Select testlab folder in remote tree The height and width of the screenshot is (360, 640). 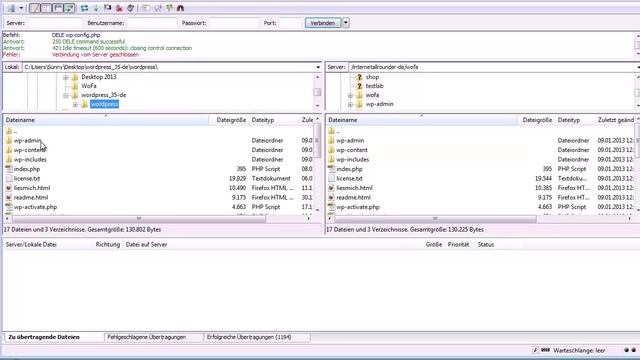tap(374, 86)
